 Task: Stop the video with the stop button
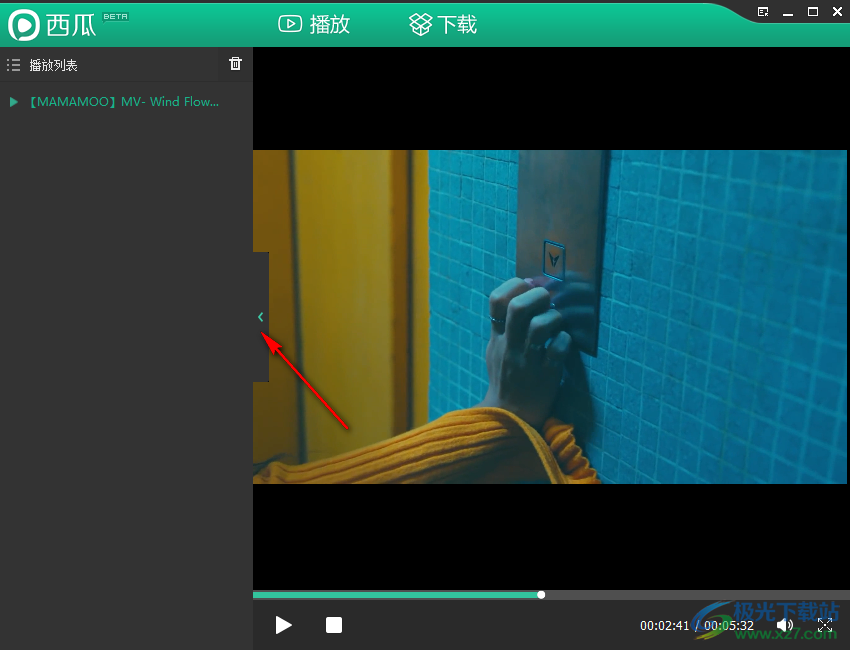coord(334,625)
